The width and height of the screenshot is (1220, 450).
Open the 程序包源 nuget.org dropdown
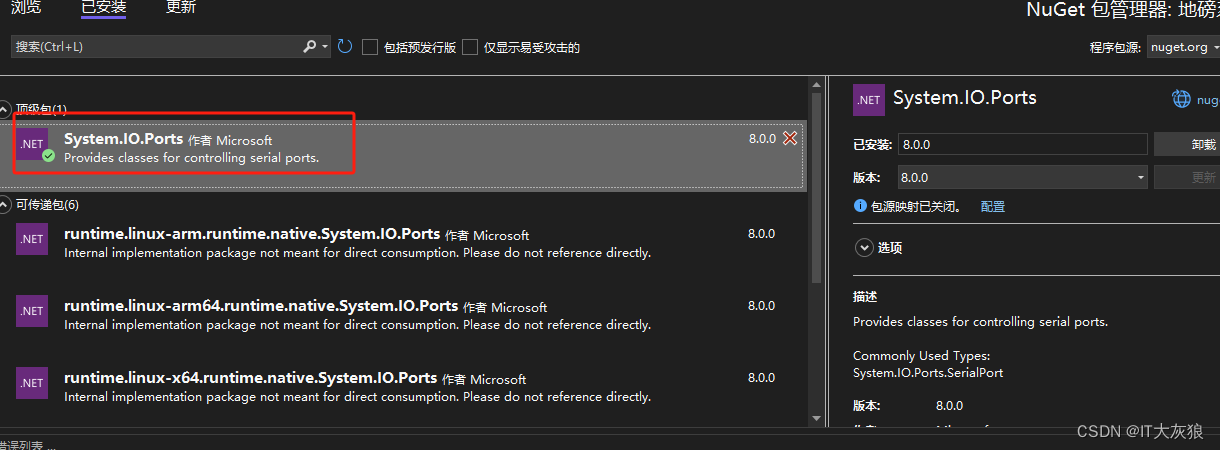click(1183, 47)
